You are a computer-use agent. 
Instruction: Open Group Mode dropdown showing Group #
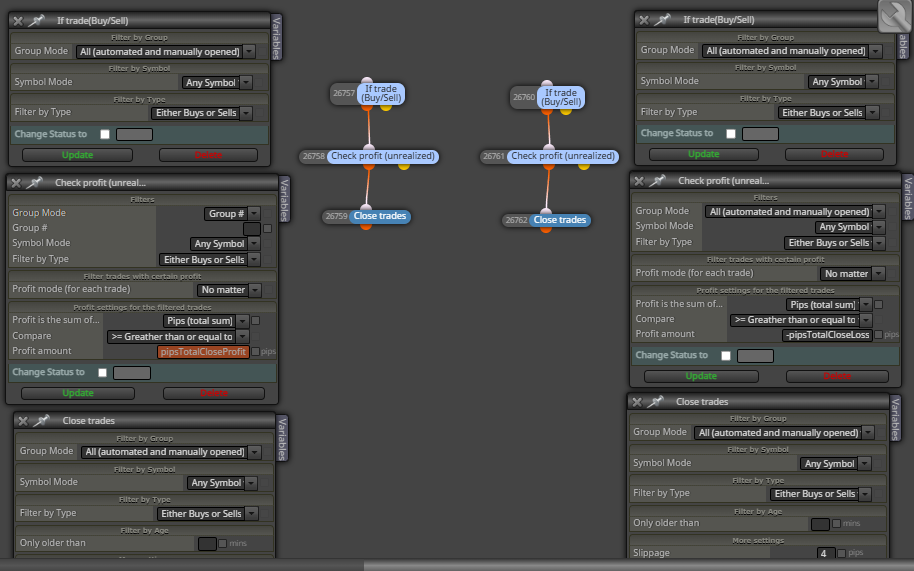pos(233,214)
